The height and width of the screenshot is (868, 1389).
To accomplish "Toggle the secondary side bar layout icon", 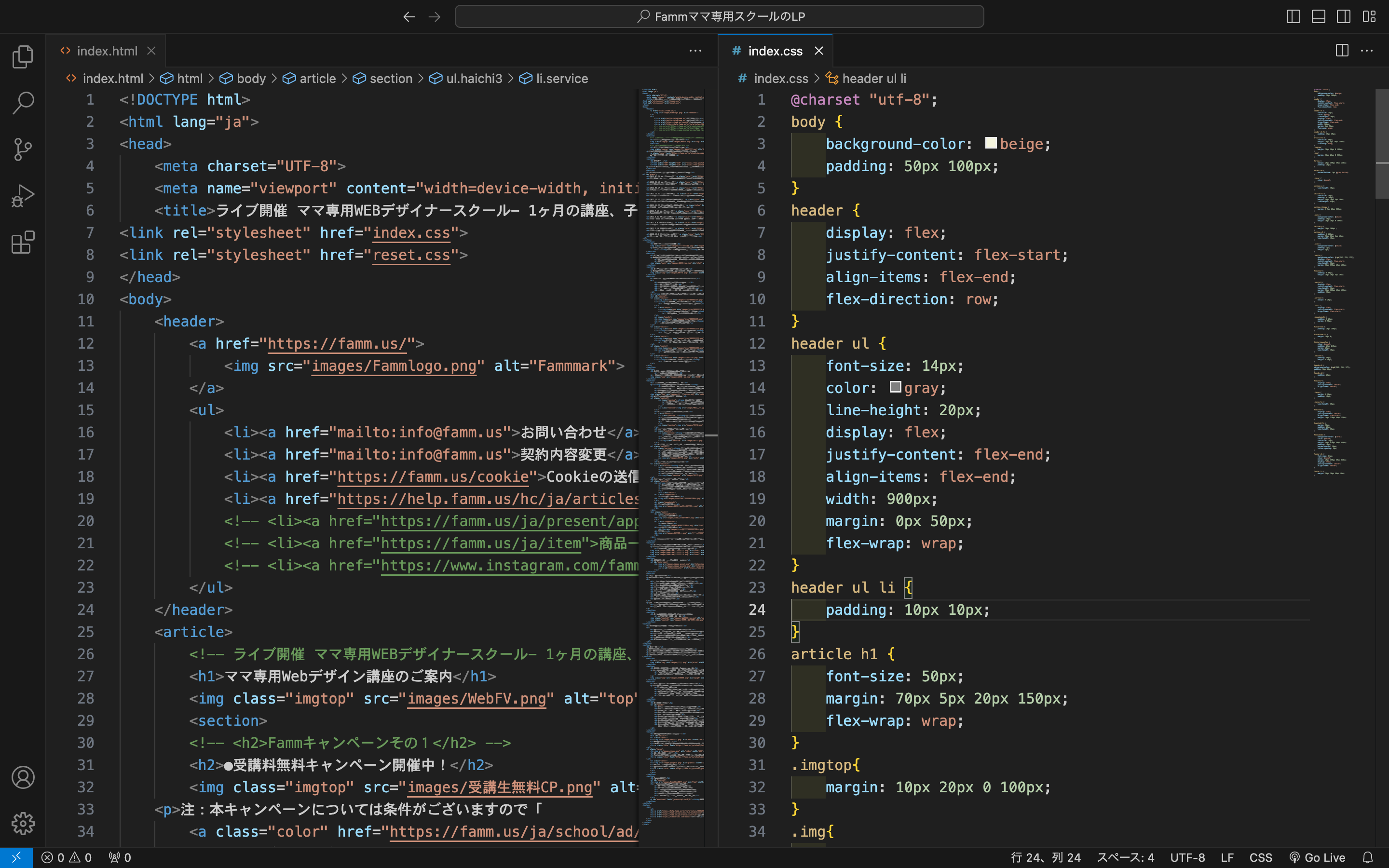I will [1344, 17].
